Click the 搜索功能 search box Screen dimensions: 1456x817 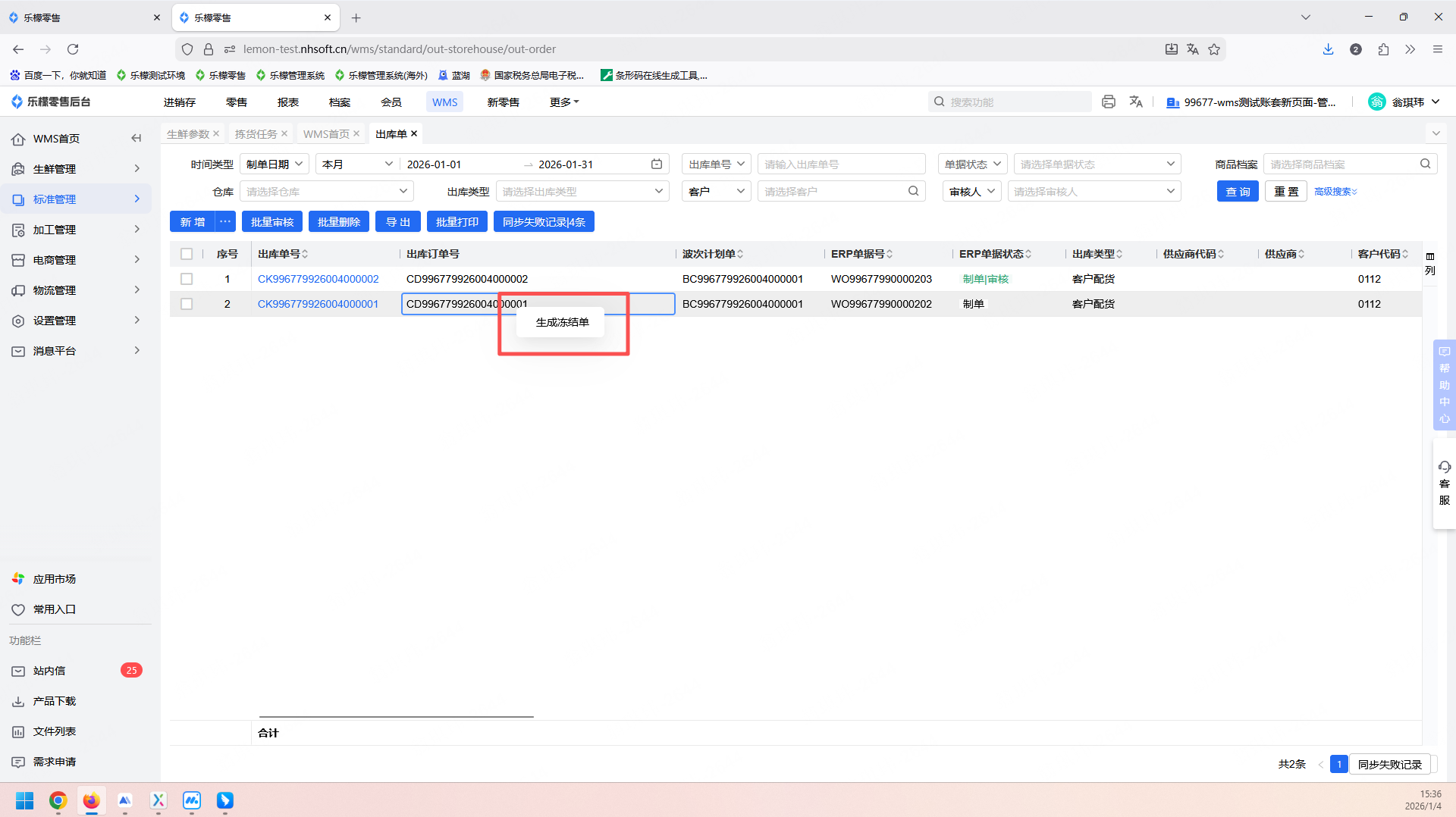coord(1010,102)
